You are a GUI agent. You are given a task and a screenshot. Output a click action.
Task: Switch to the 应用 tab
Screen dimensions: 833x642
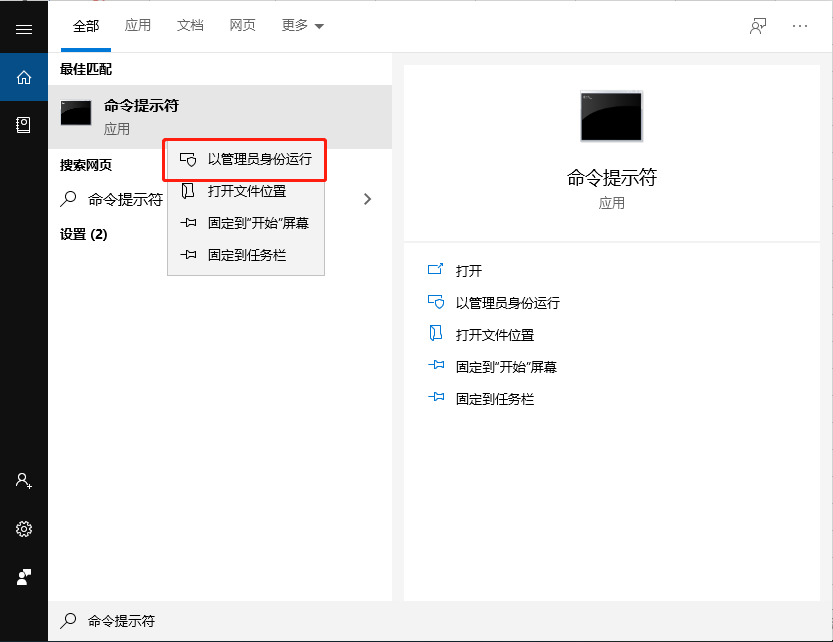pyautogui.click(x=138, y=25)
